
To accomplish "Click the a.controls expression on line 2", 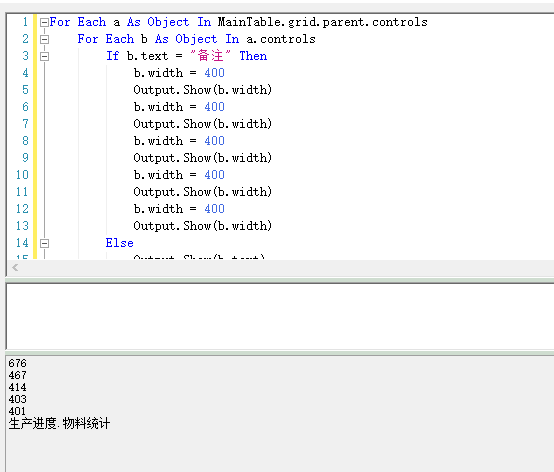I will tap(281, 39).
